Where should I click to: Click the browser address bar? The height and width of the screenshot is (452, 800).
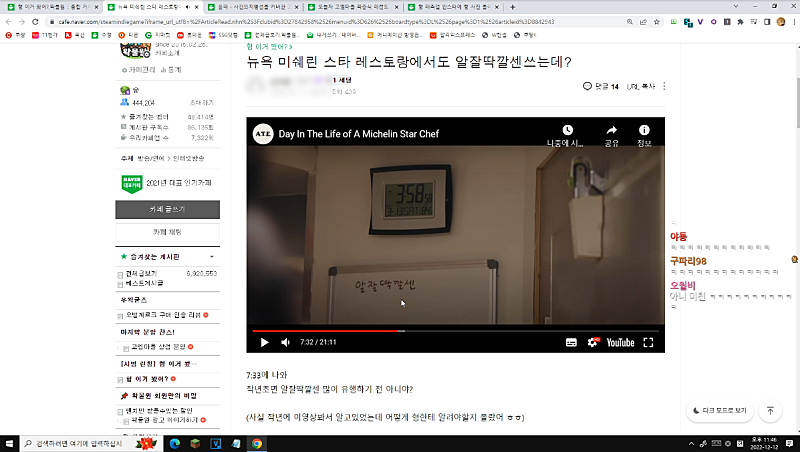coord(337,22)
